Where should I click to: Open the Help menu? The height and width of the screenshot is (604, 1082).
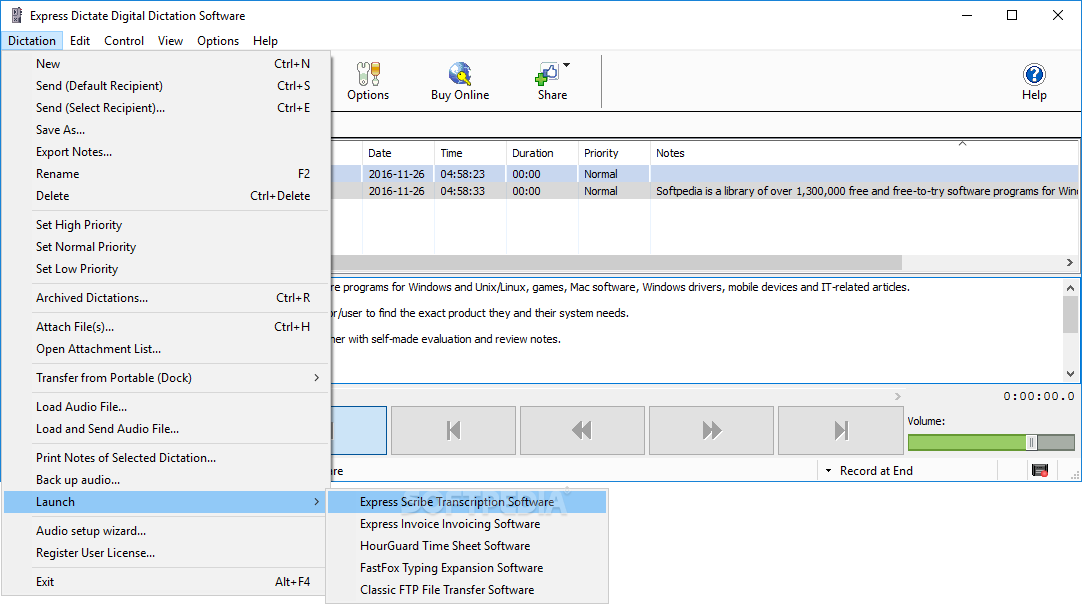pyautogui.click(x=265, y=41)
